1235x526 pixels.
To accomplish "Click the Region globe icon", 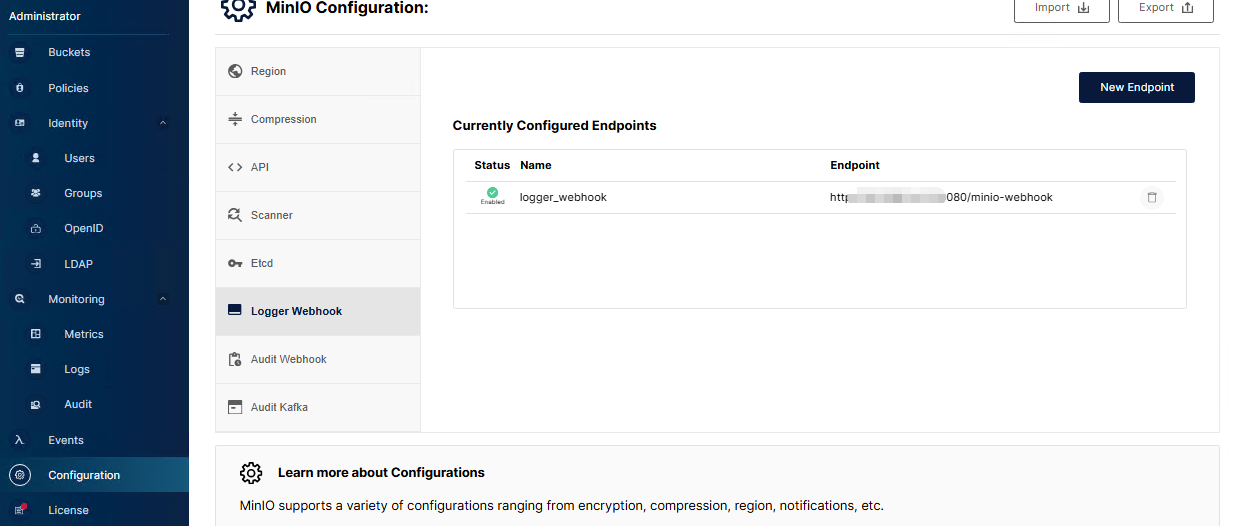I will (235, 71).
